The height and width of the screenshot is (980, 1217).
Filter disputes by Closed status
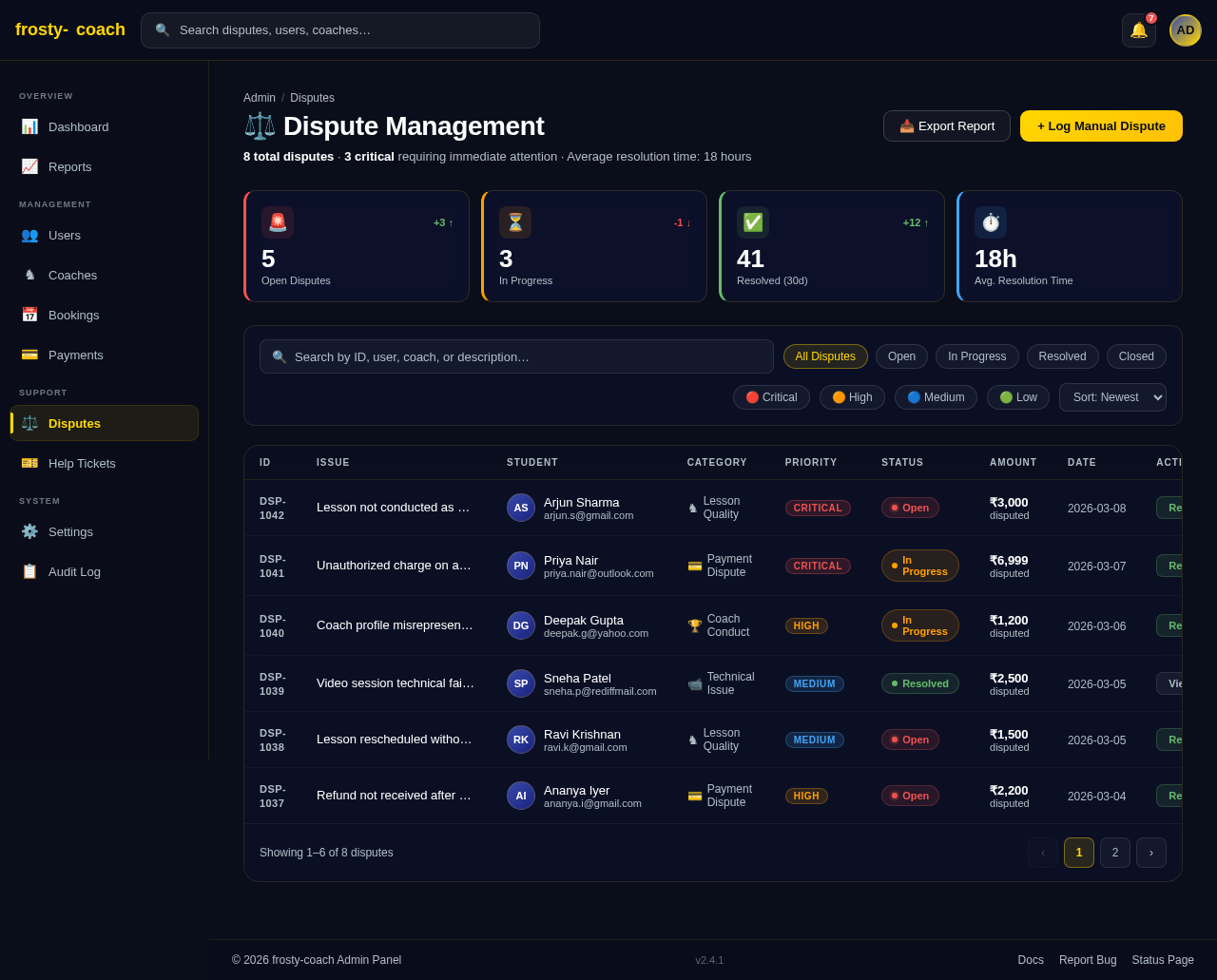click(1136, 356)
